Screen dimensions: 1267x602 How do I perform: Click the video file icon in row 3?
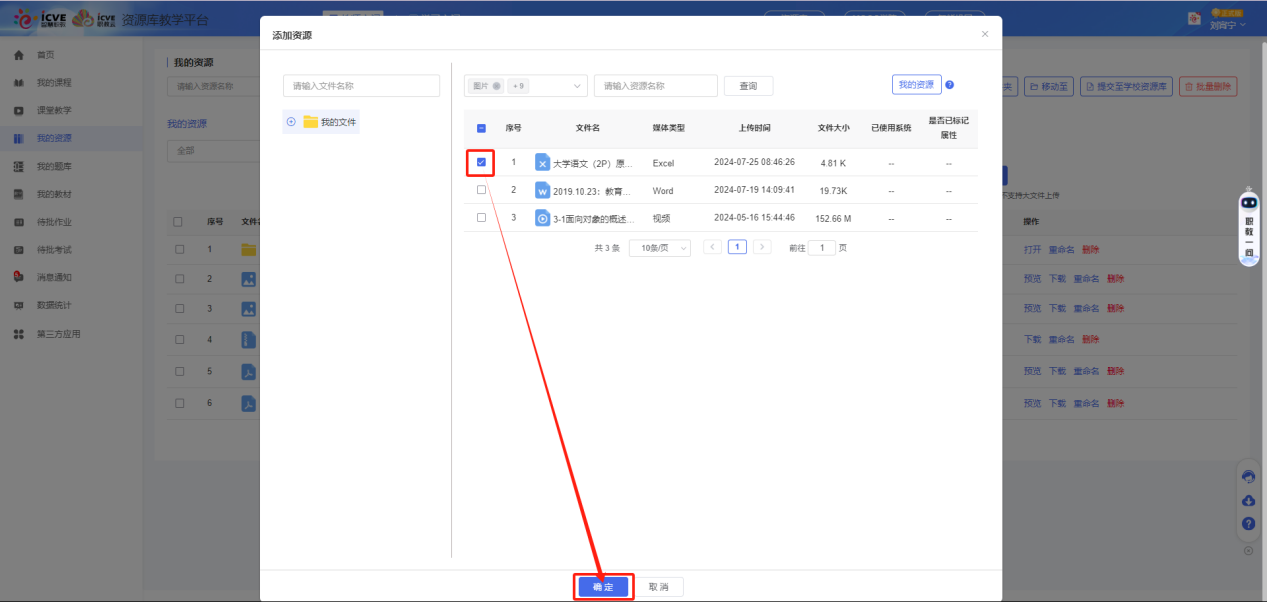tap(542, 218)
